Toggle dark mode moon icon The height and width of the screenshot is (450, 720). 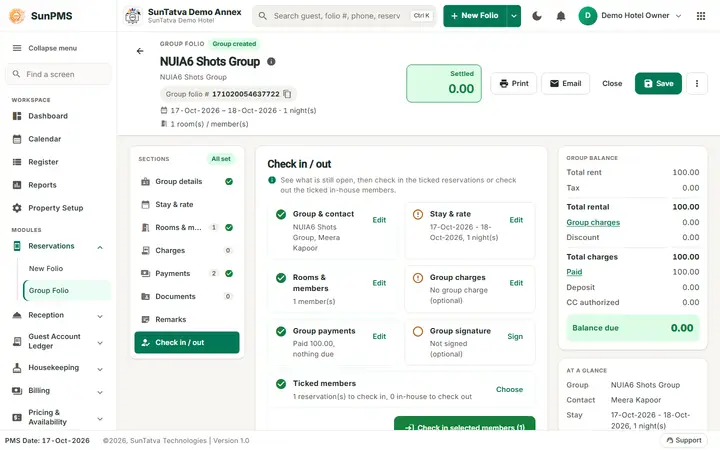click(x=537, y=16)
